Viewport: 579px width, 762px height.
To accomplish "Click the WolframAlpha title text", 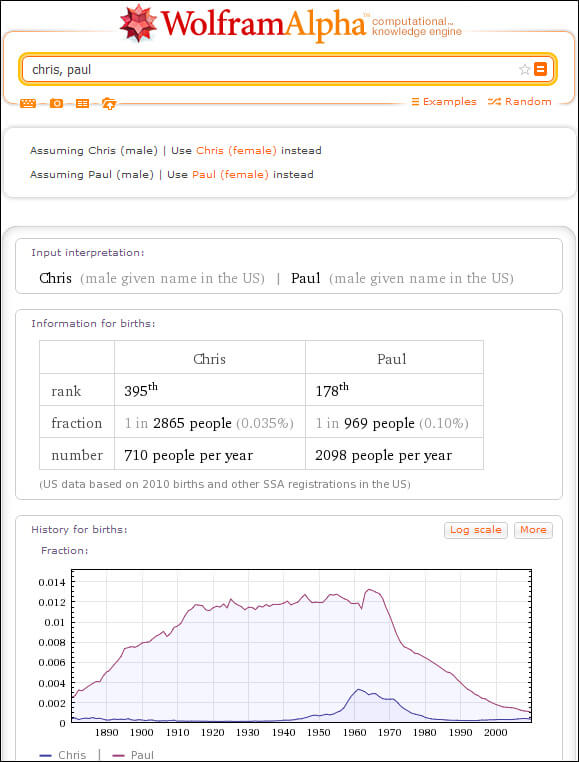I will click(x=263, y=23).
